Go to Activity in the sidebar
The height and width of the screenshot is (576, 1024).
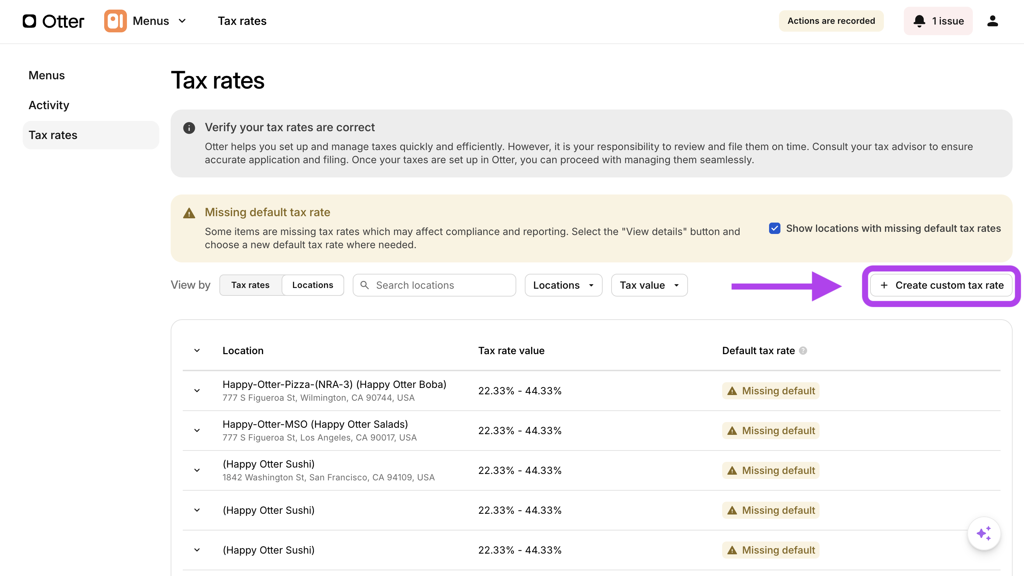point(49,105)
